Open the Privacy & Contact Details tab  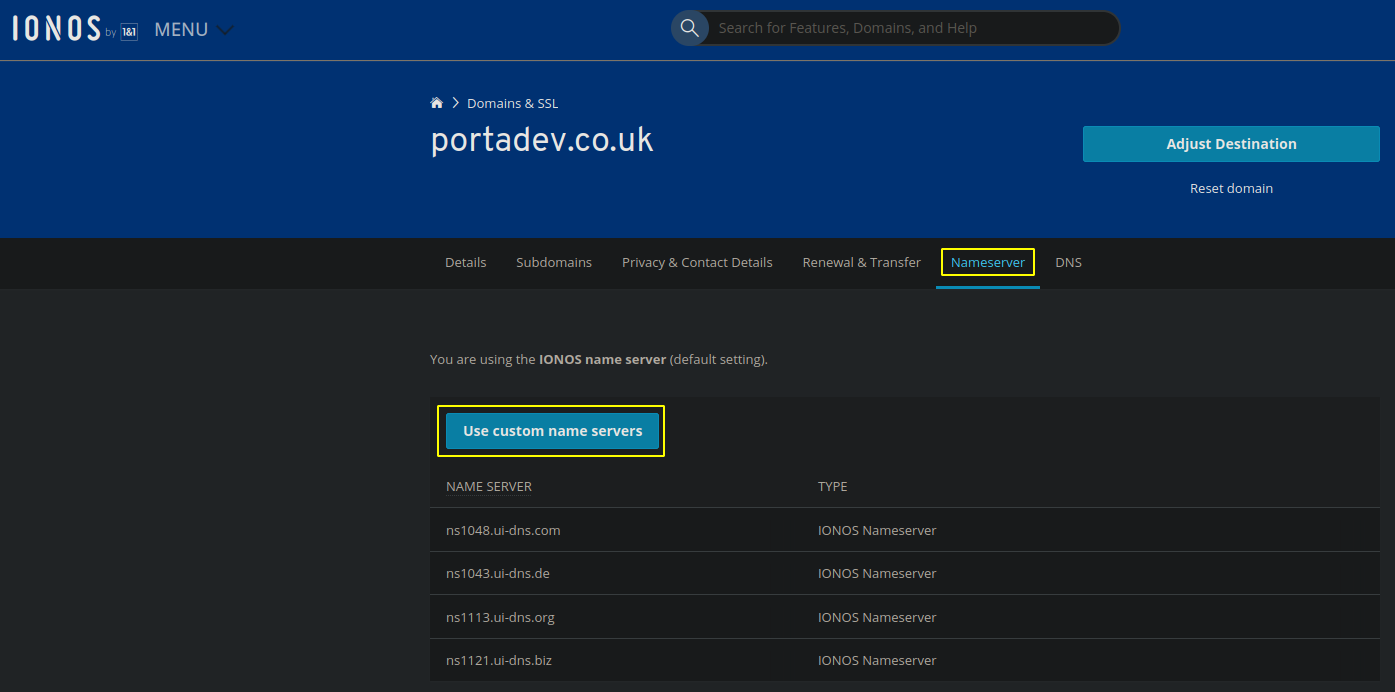pyautogui.click(x=697, y=262)
